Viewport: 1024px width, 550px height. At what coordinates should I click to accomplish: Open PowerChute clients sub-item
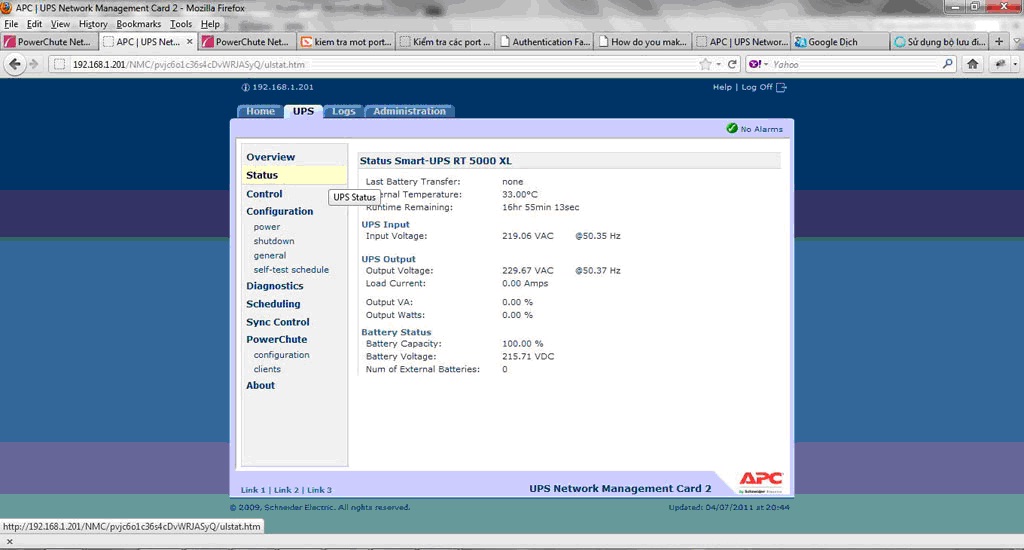pyautogui.click(x=267, y=369)
